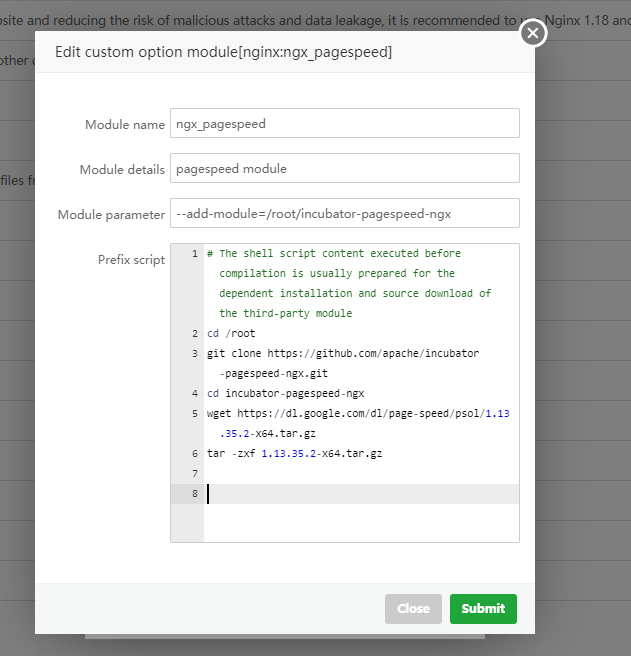Click empty line 7 in the editor
The width and height of the screenshot is (631, 656).
point(360,474)
